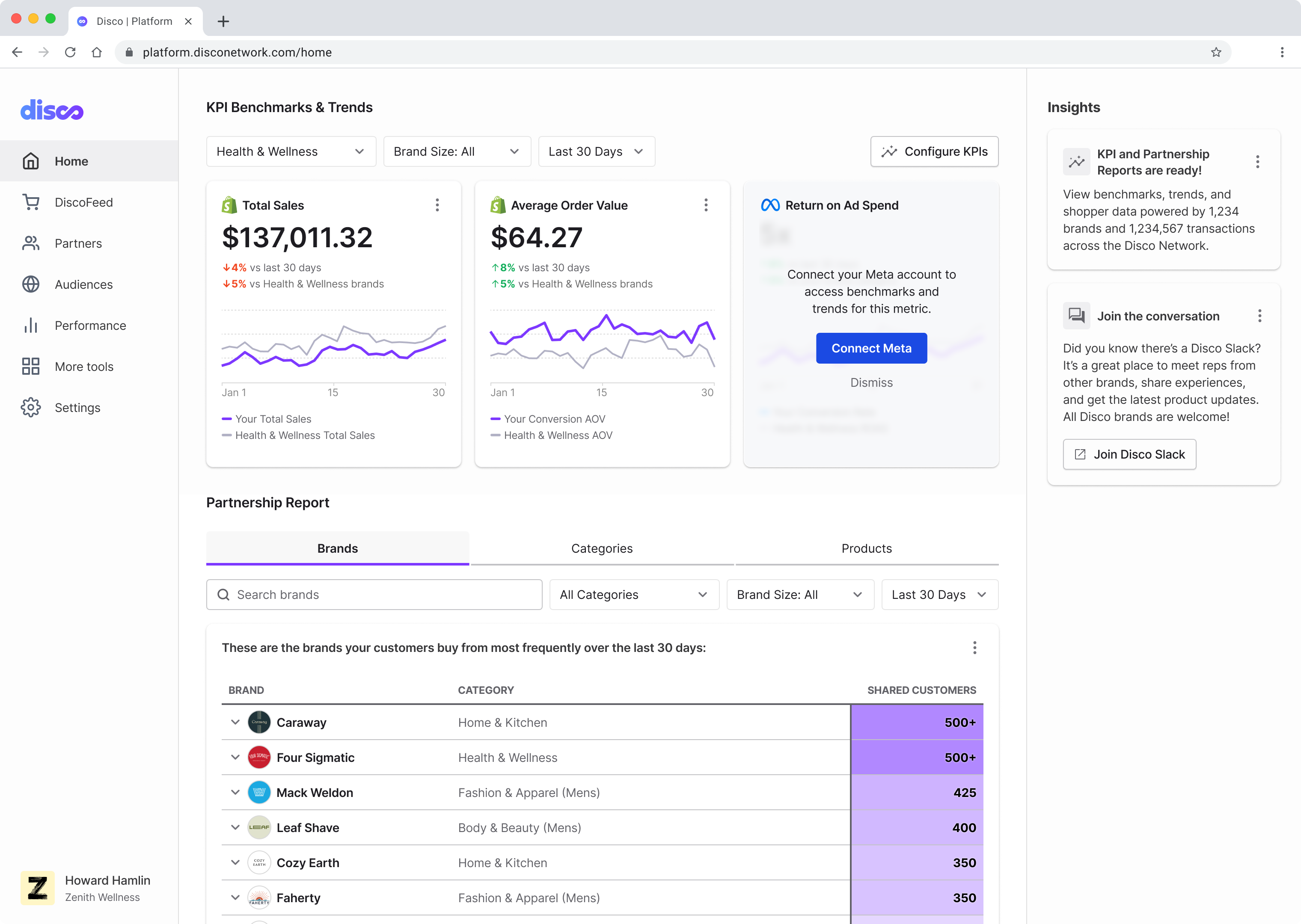The image size is (1301, 924).
Task: Go to Partners in the sidebar
Action: point(89,243)
